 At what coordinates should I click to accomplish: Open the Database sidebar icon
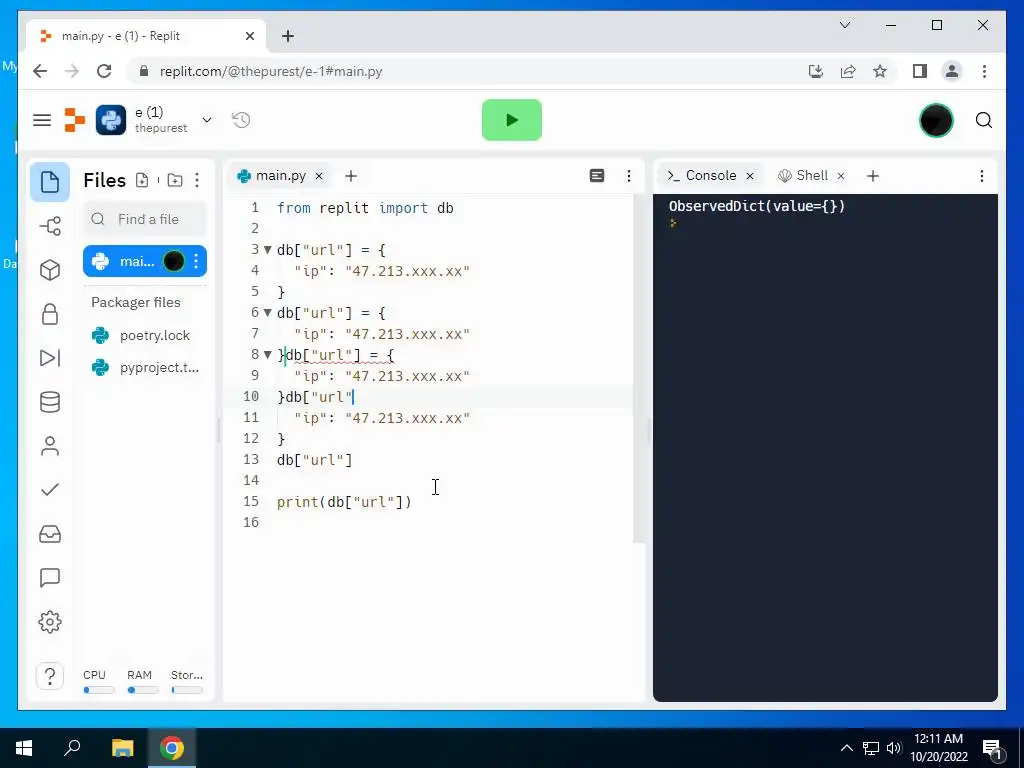click(50, 402)
